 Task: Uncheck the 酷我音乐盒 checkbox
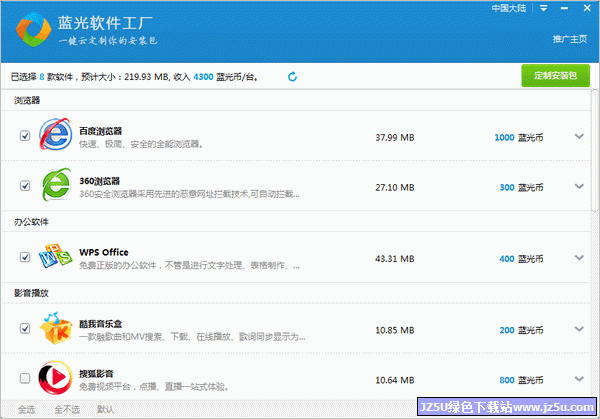coord(25,329)
